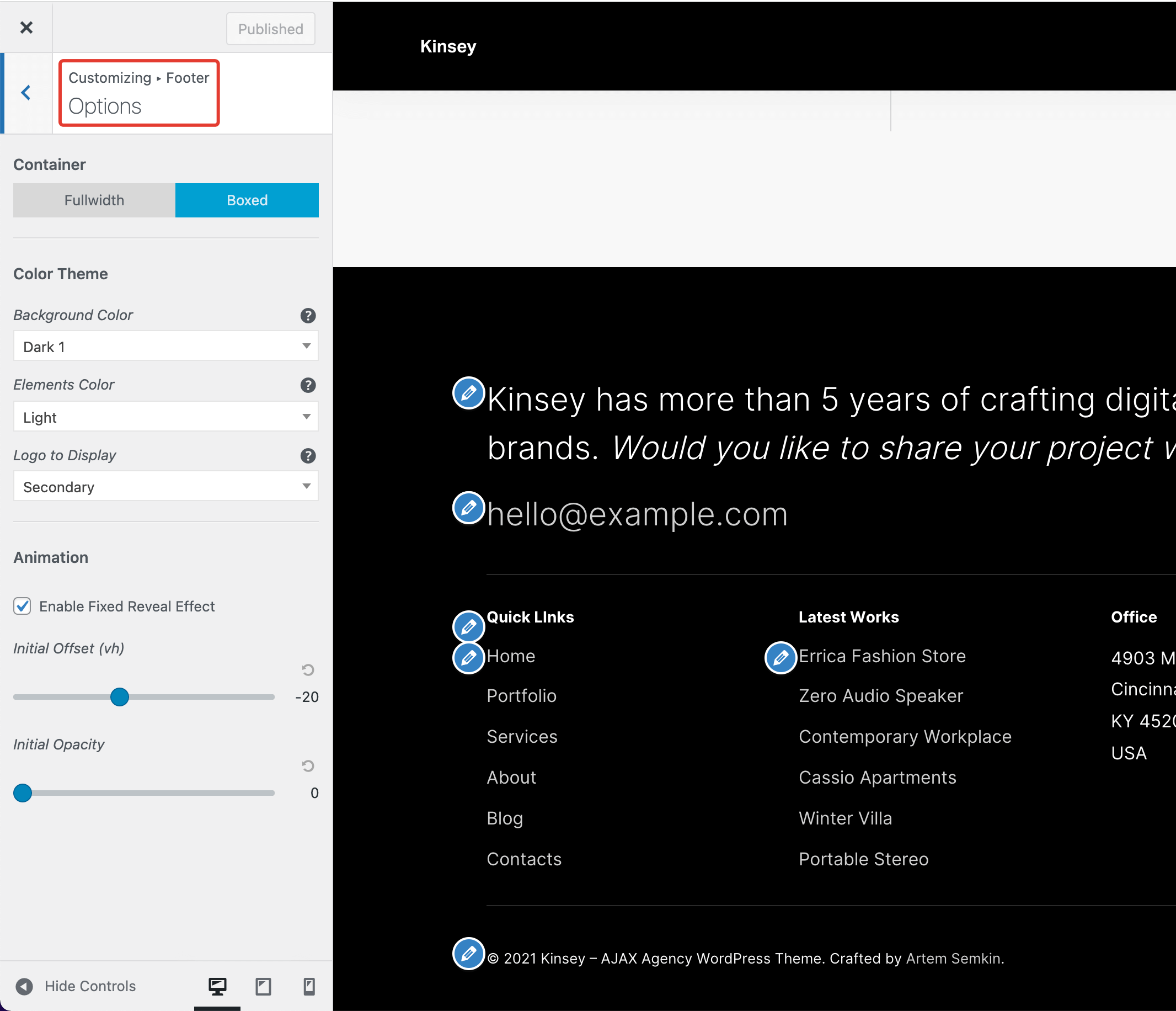Screen dimensions: 1176x1011
Task: Uncheck Enable Fixed Reveal Effect checkbox
Action: click(22, 606)
